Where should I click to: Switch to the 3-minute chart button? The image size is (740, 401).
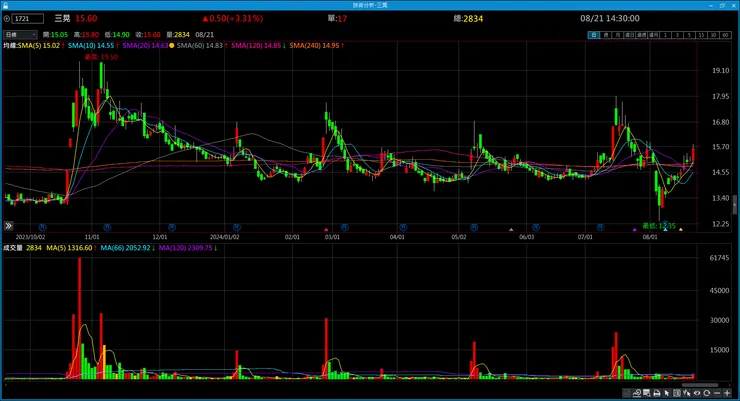pos(677,35)
